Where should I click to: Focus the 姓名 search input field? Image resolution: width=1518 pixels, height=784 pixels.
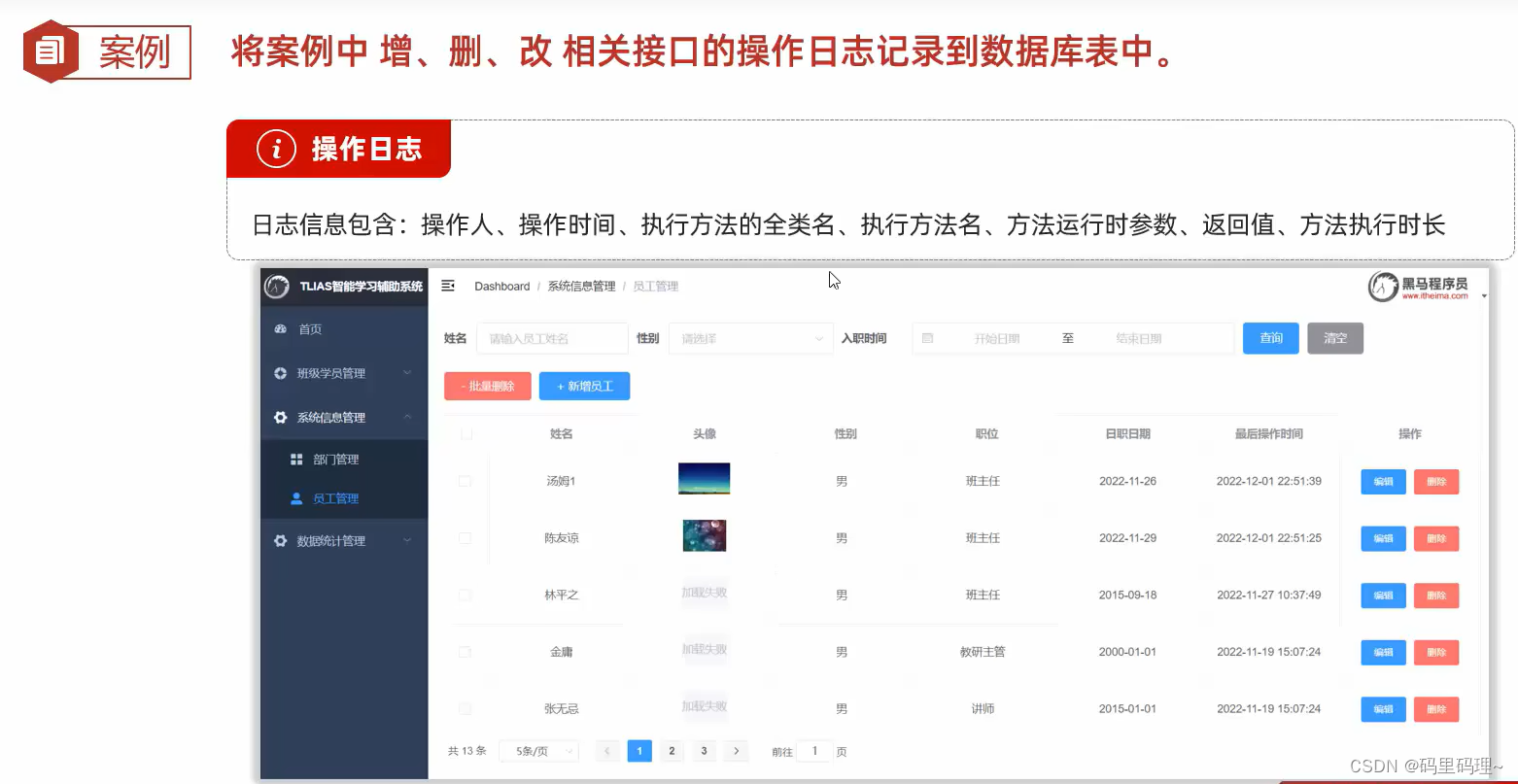pyautogui.click(x=552, y=338)
